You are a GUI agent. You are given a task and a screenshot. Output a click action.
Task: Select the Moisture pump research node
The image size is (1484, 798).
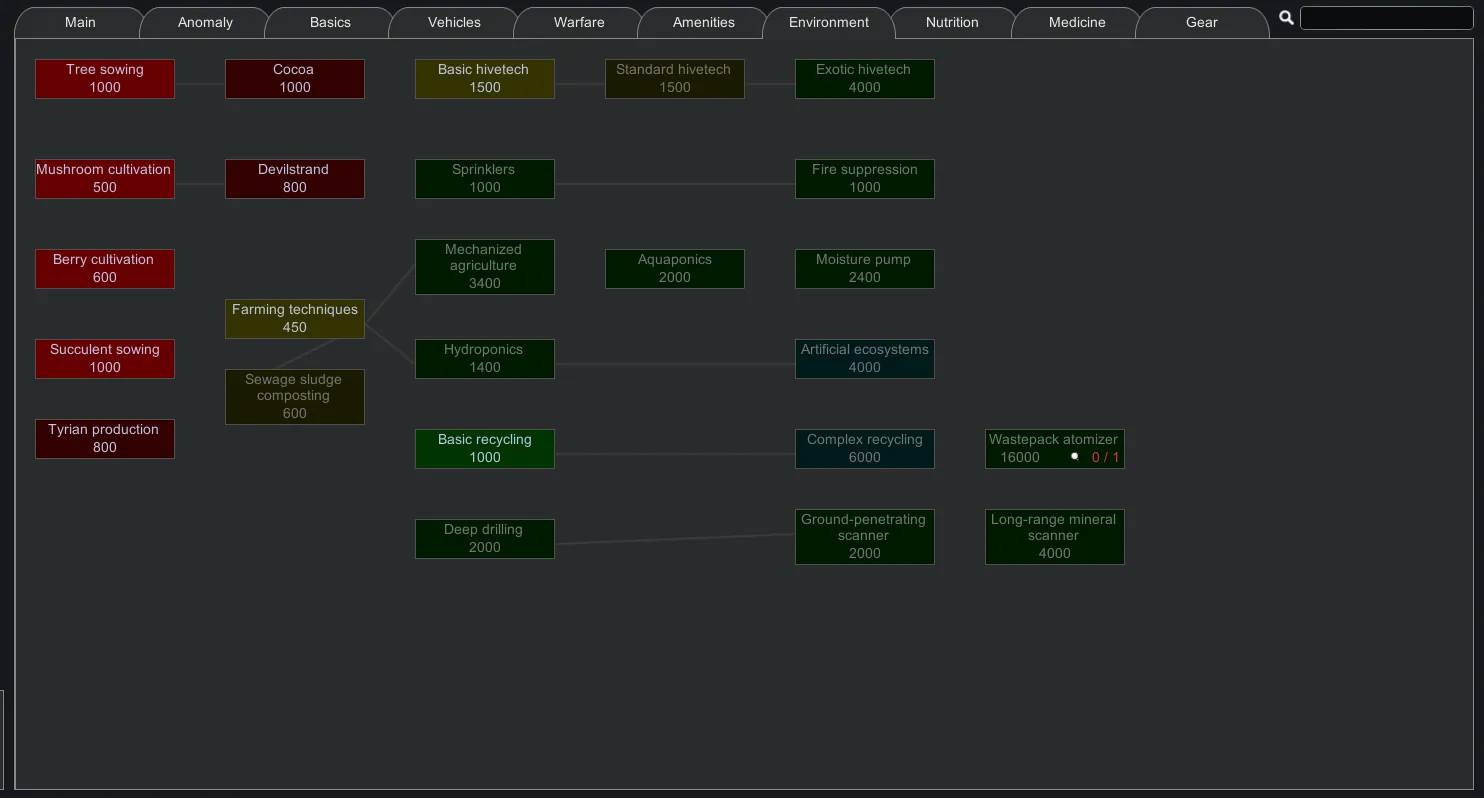865,269
